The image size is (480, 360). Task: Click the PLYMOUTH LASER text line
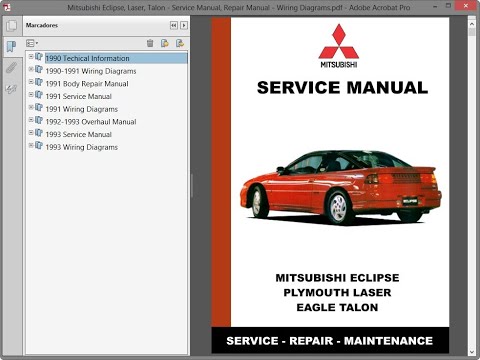tap(337, 292)
